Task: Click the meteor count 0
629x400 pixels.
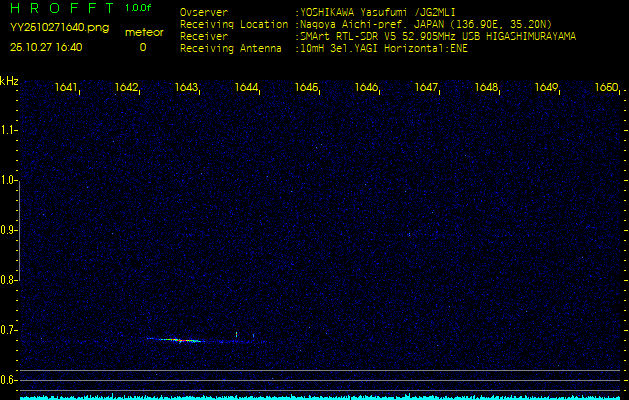Action: (143, 47)
